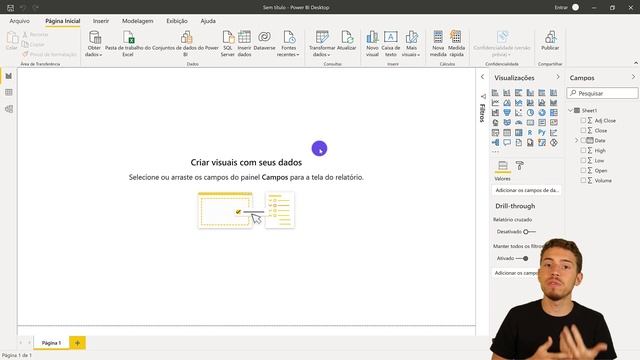Select the Ajuda ribbon tab

[x=208, y=21]
